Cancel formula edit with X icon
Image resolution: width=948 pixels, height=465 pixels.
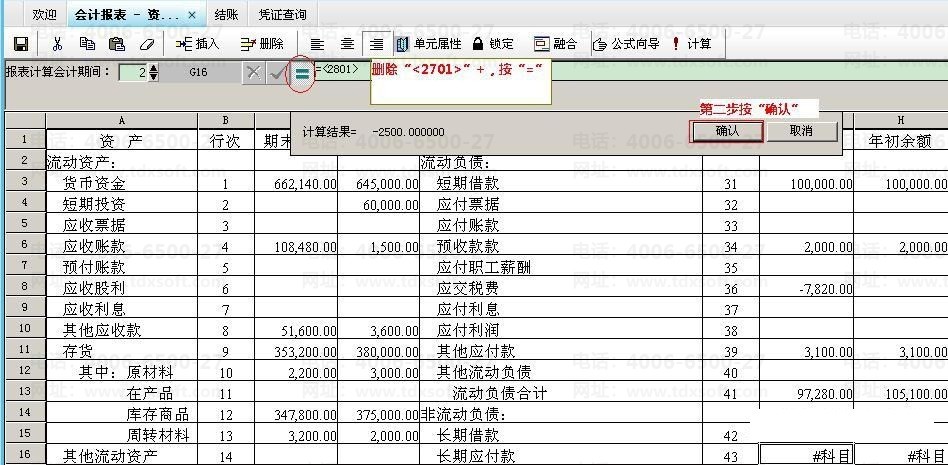click(x=254, y=73)
